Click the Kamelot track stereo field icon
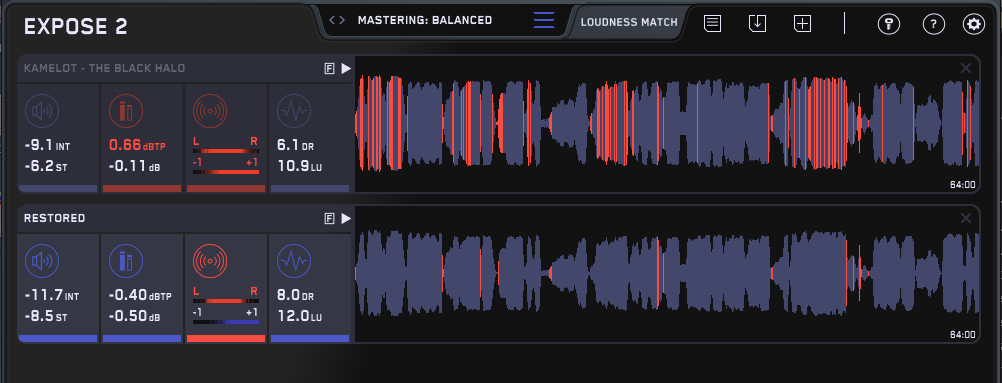The width and height of the screenshot is (1002, 383). point(210,112)
